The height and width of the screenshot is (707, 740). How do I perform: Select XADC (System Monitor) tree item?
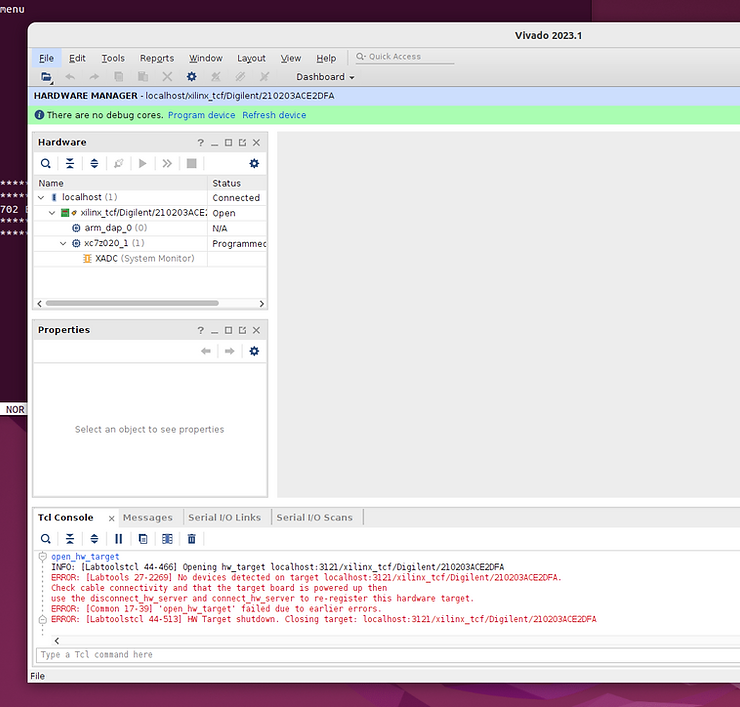(x=144, y=259)
